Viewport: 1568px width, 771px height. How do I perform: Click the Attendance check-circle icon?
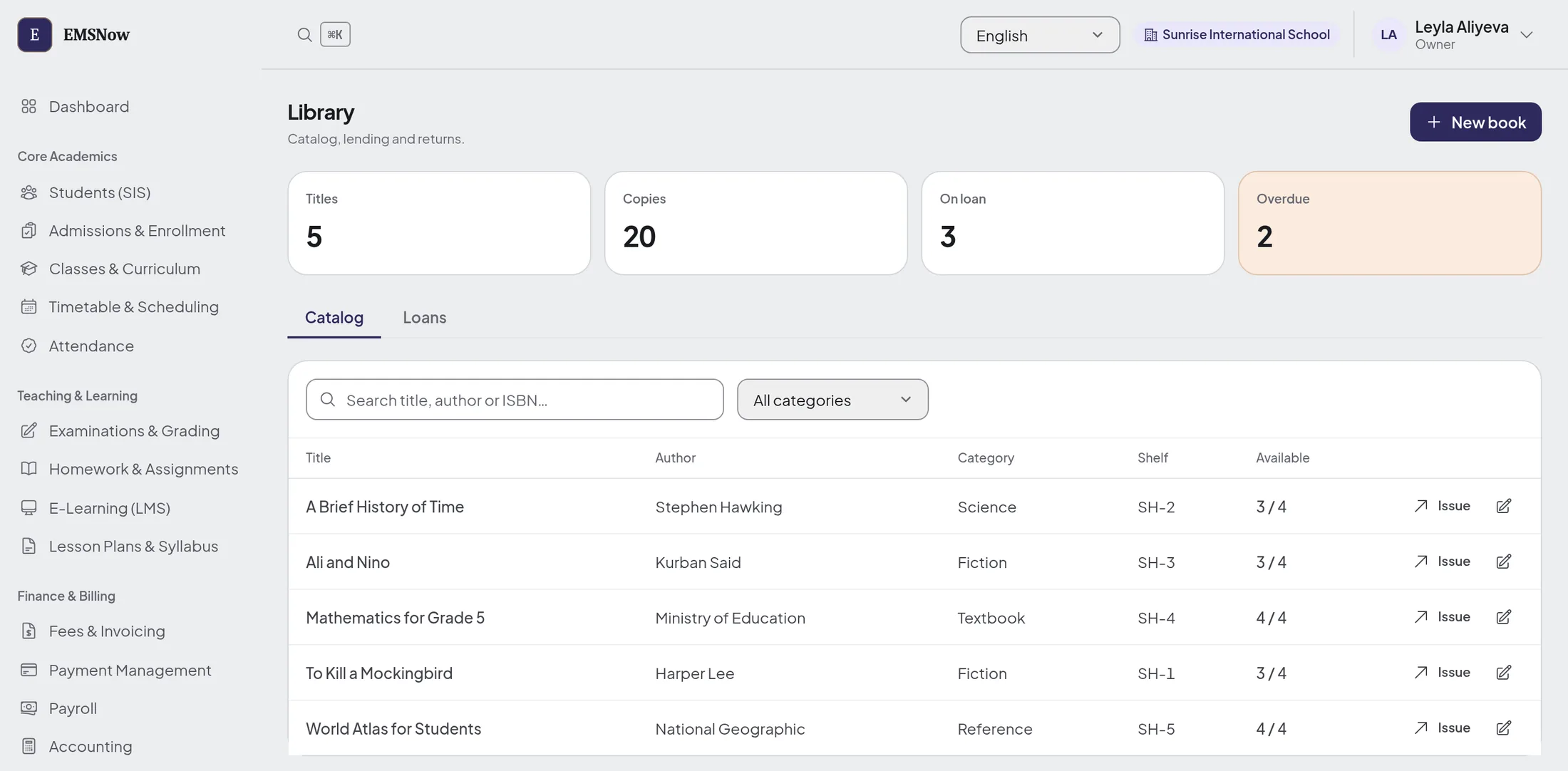pos(29,346)
